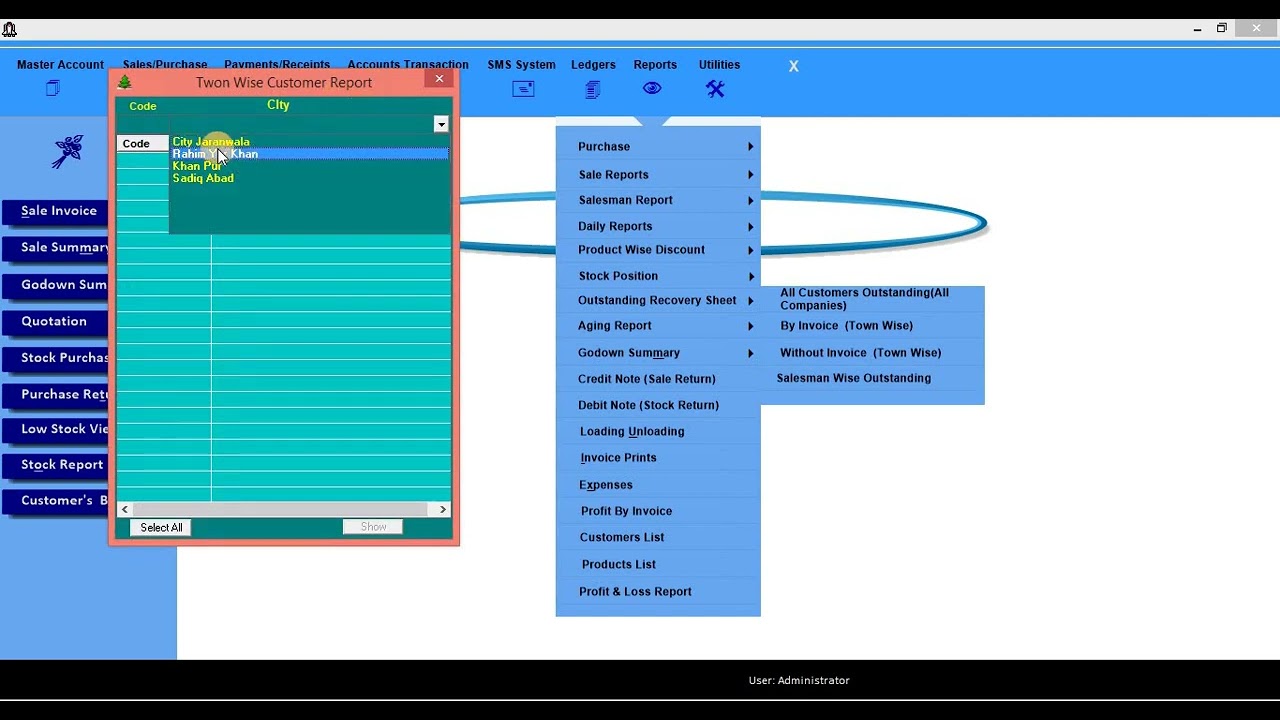The image size is (1280, 720).
Task: Choose Without Invoice (Town Wise) option
Action: [860, 353]
